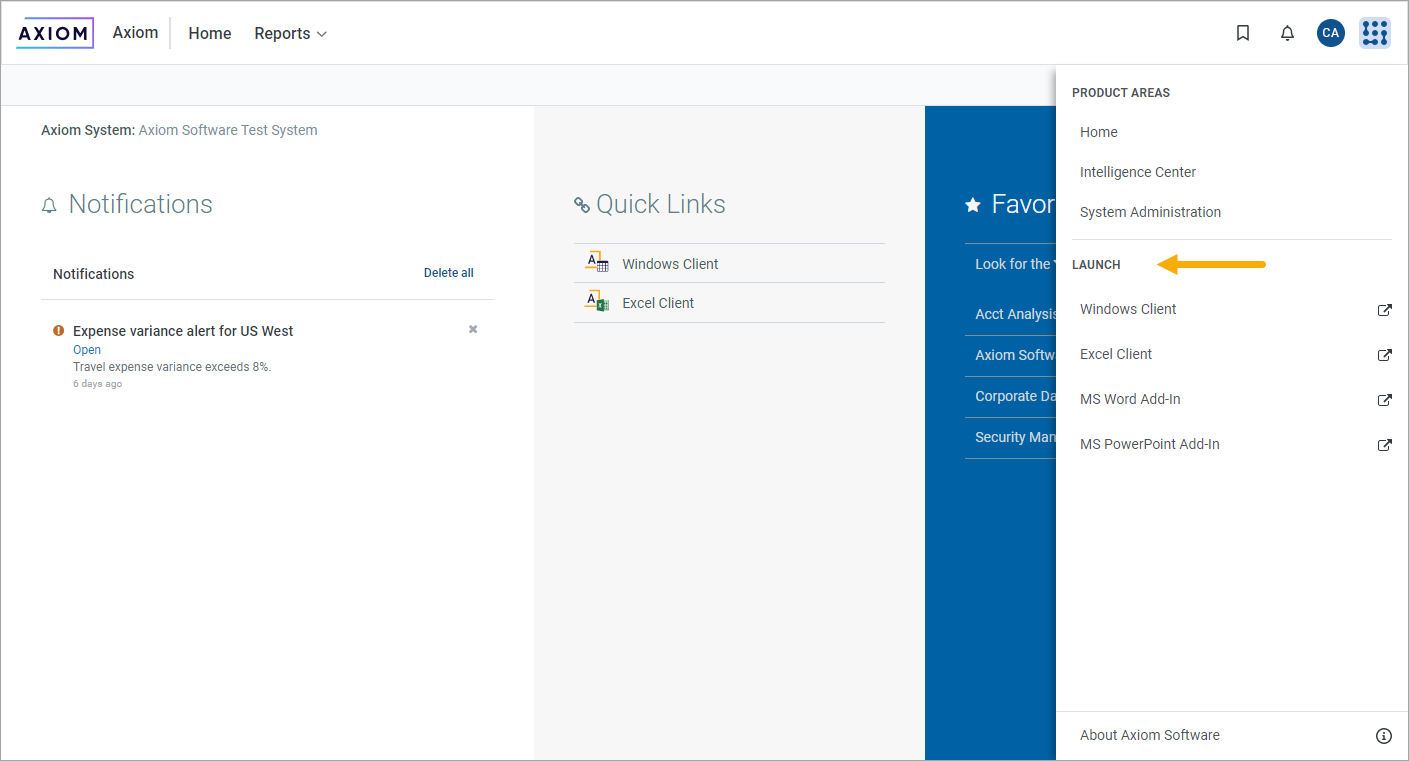Select Home from the top navigation bar
Image resolution: width=1409 pixels, height=761 pixels.
tap(209, 33)
